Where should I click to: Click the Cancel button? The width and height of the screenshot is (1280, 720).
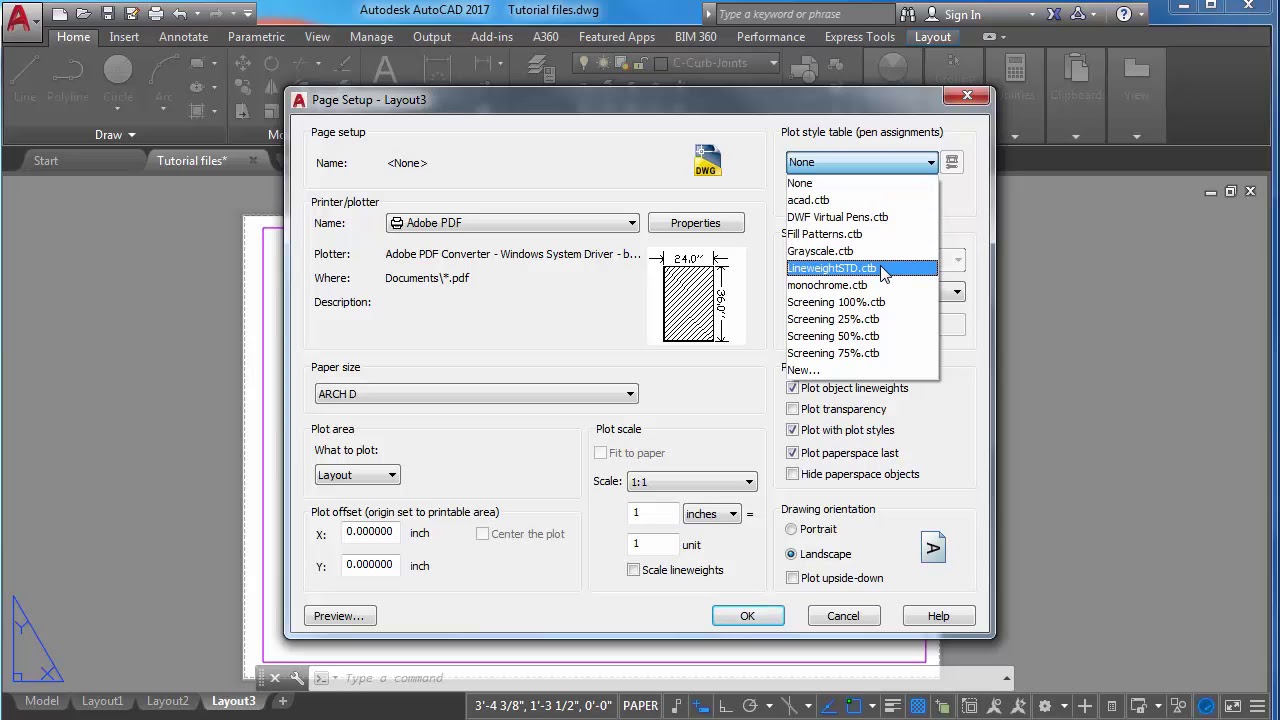[x=843, y=616]
